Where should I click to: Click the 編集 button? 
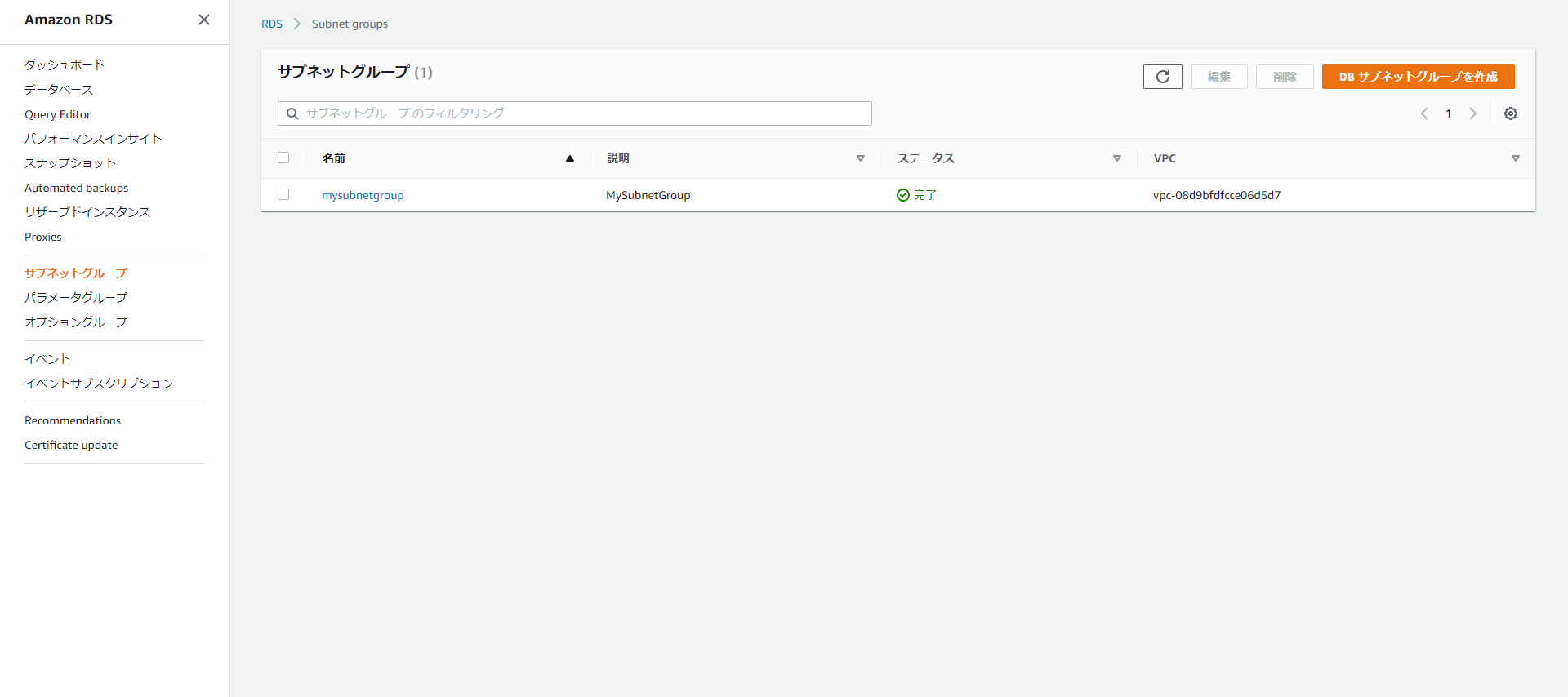1219,77
